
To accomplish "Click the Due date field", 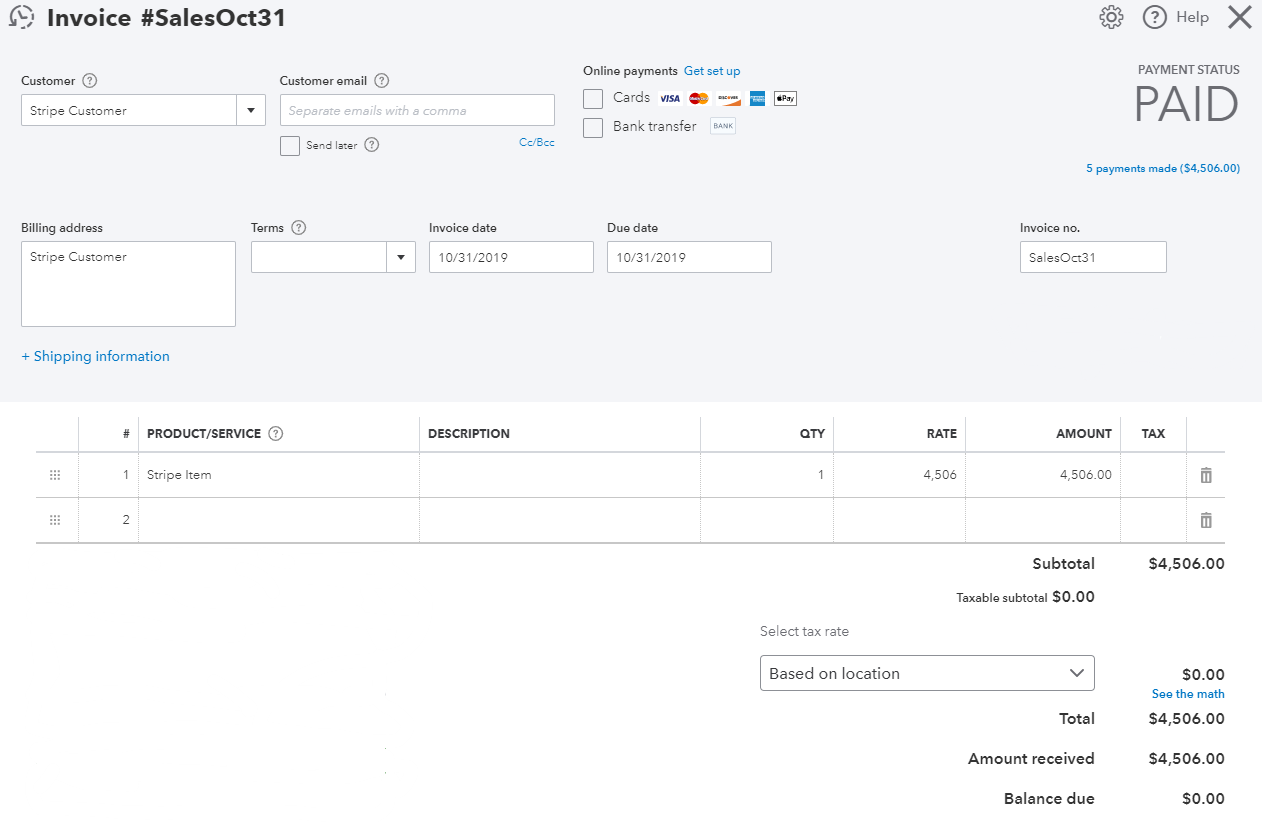I will tap(689, 257).
